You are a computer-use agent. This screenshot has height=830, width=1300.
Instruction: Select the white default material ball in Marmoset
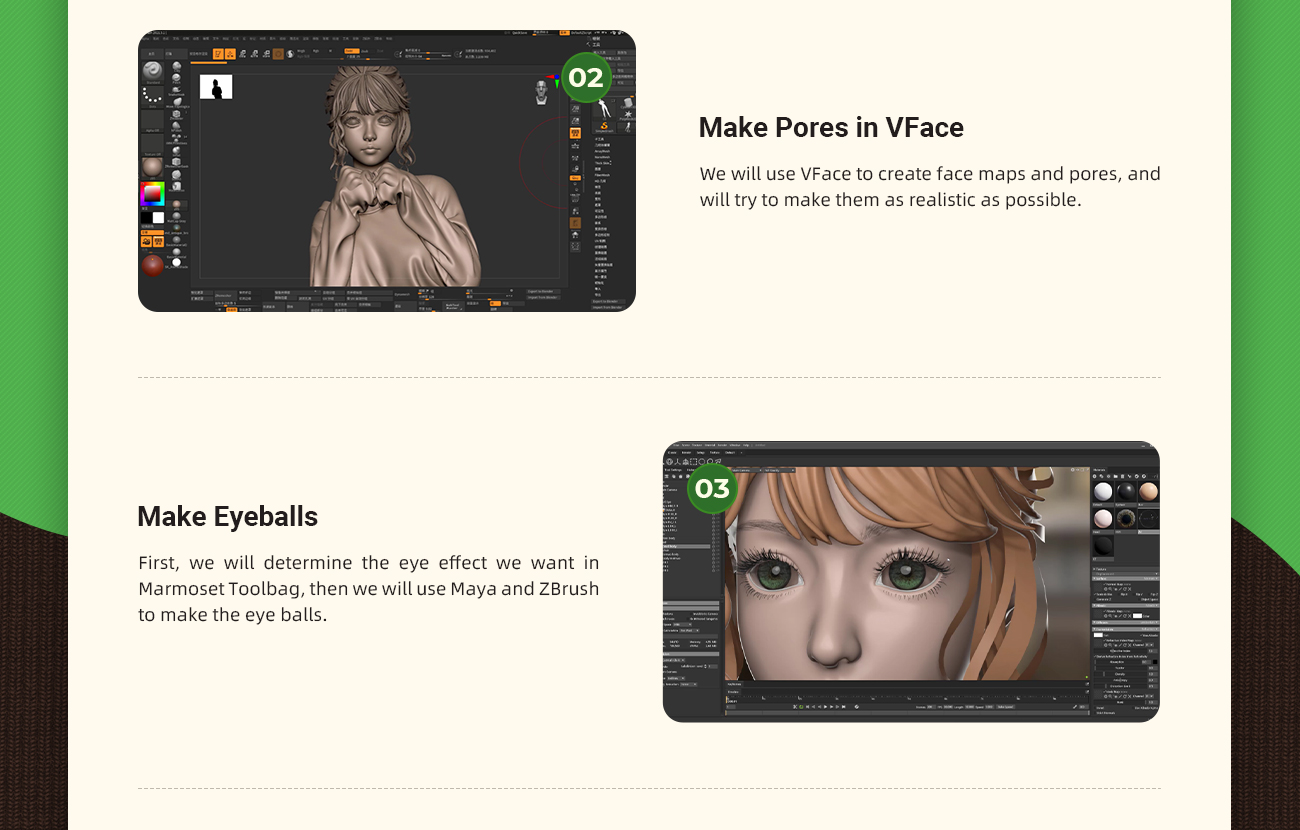pyautogui.click(x=1103, y=491)
